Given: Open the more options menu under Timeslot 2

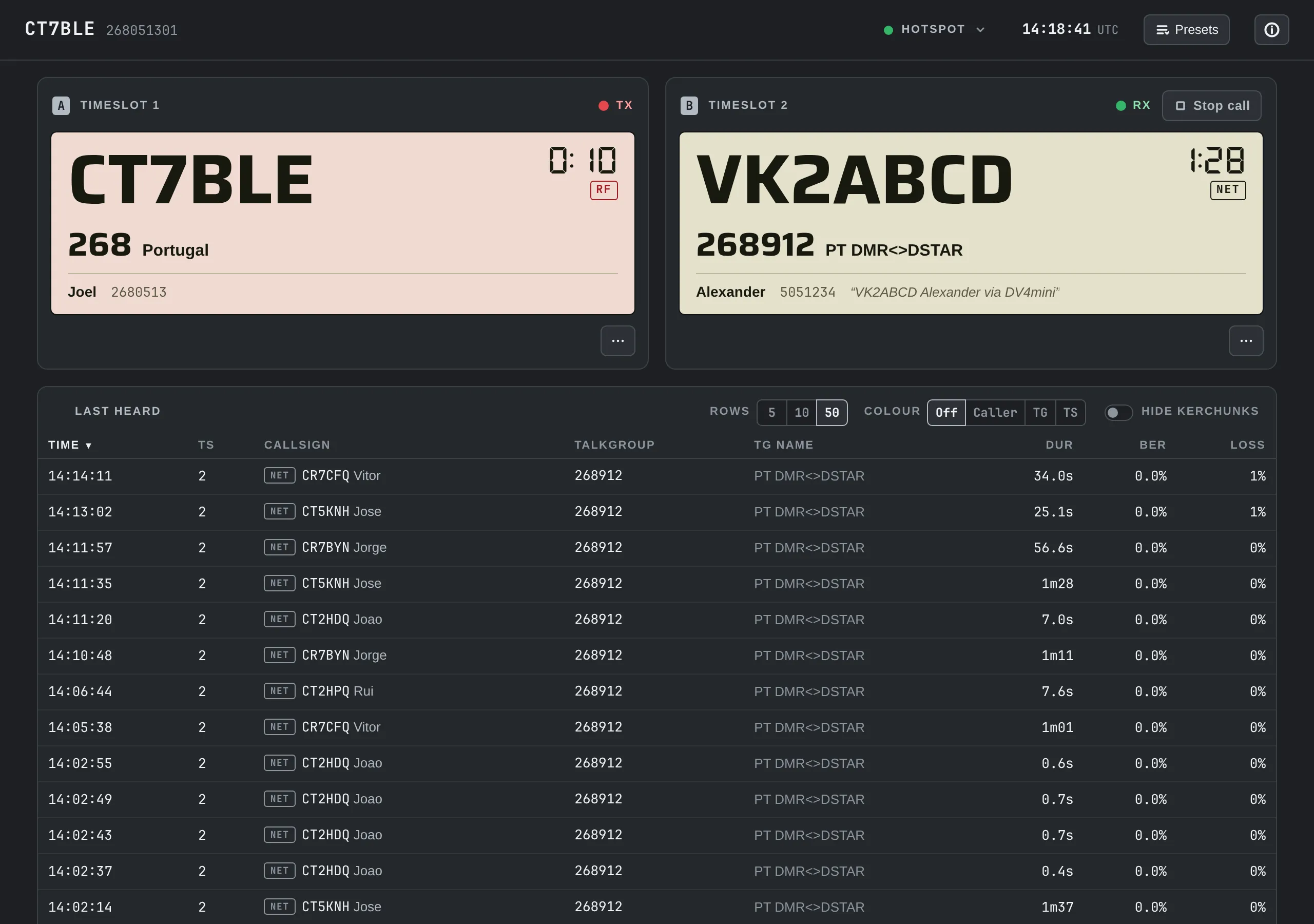Looking at the screenshot, I should (1245, 341).
